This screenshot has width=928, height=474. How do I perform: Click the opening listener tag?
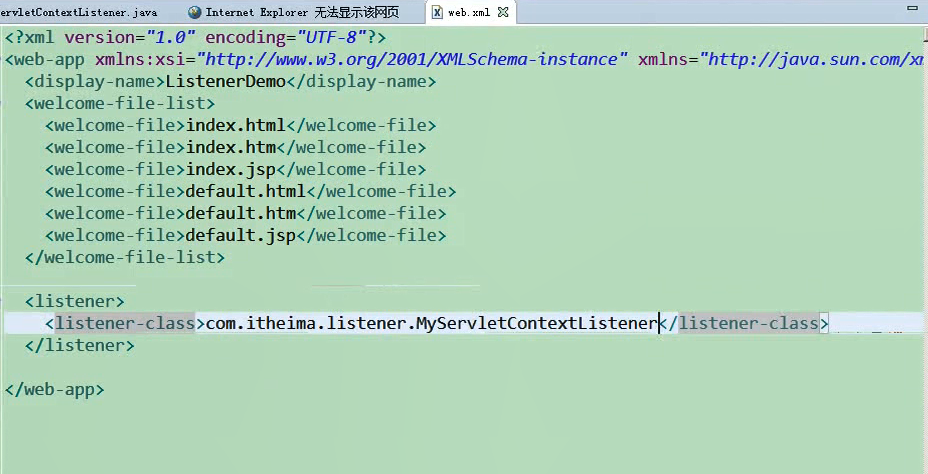[x=75, y=300]
